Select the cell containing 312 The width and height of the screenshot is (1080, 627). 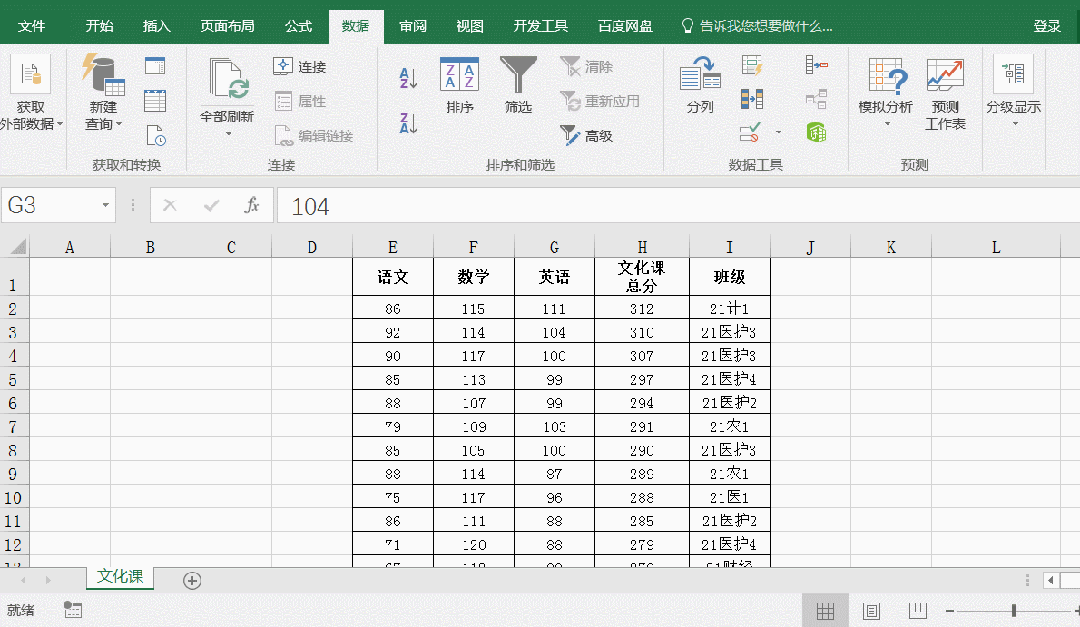tap(642, 308)
